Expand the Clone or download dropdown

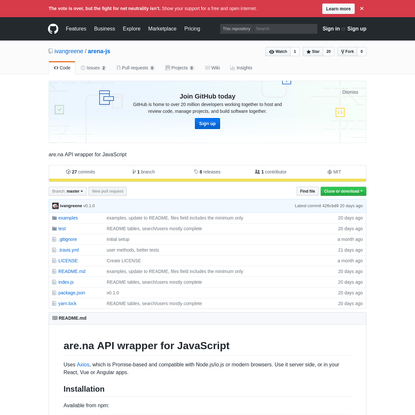click(343, 191)
